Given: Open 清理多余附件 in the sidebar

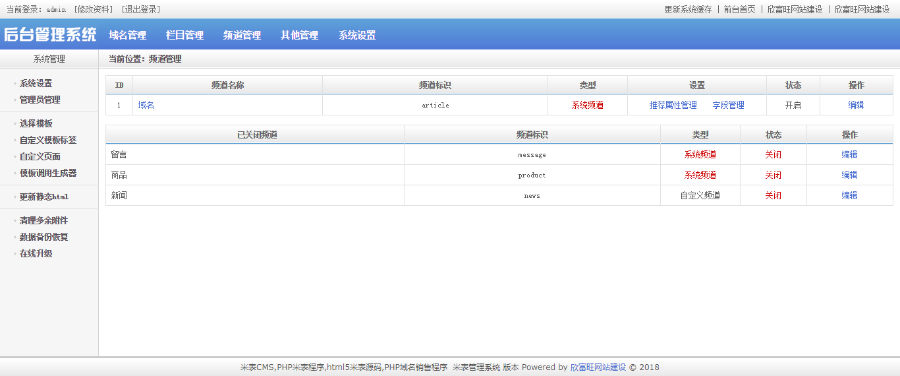Looking at the screenshot, I should click(x=44, y=220).
